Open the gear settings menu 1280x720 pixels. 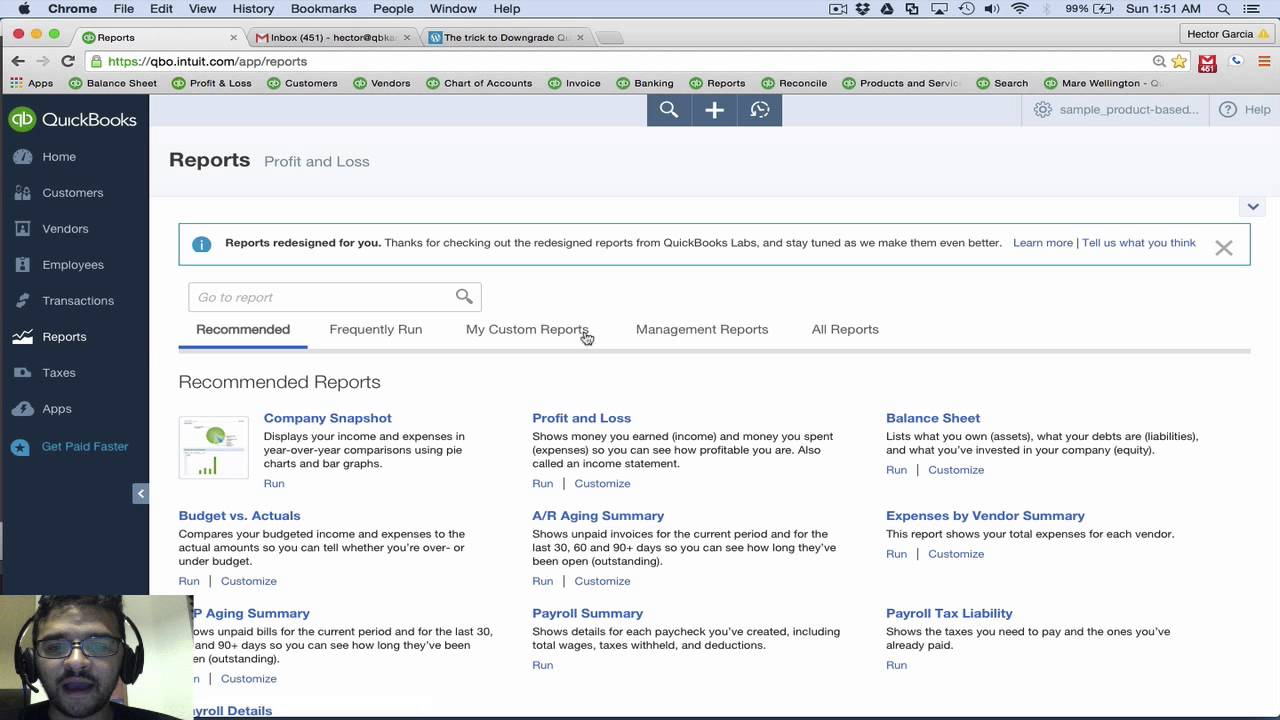coord(1043,110)
